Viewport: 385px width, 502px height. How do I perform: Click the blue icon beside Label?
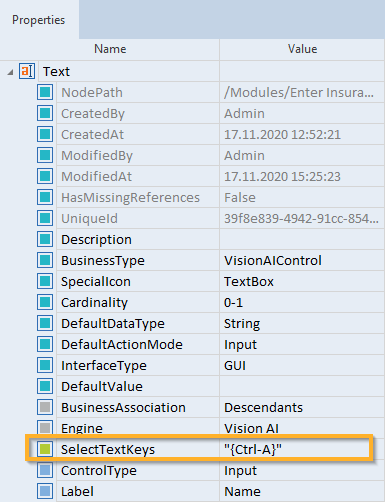pyautogui.click(x=45, y=491)
